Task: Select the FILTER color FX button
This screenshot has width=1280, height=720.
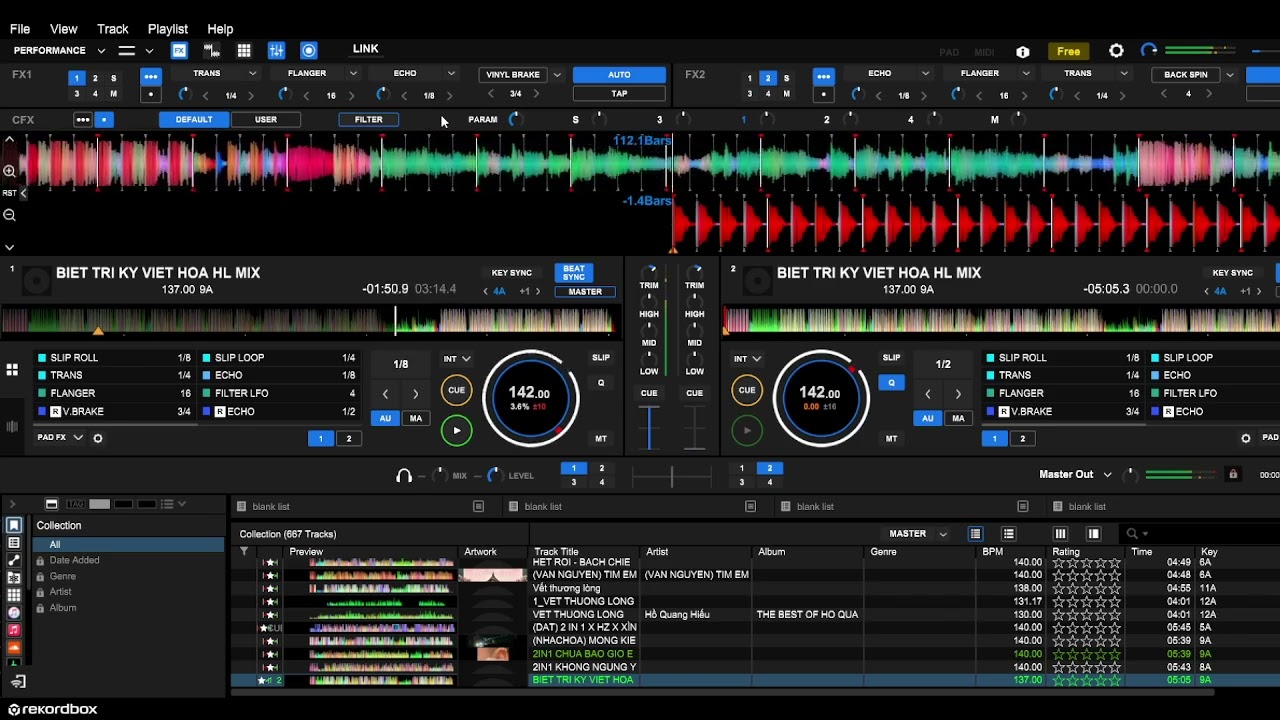Action: (x=368, y=119)
